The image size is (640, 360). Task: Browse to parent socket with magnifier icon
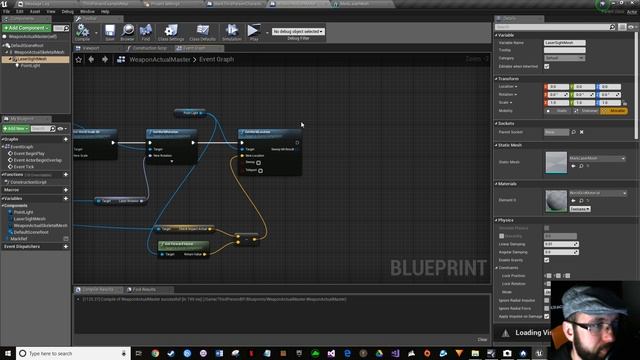point(574,132)
